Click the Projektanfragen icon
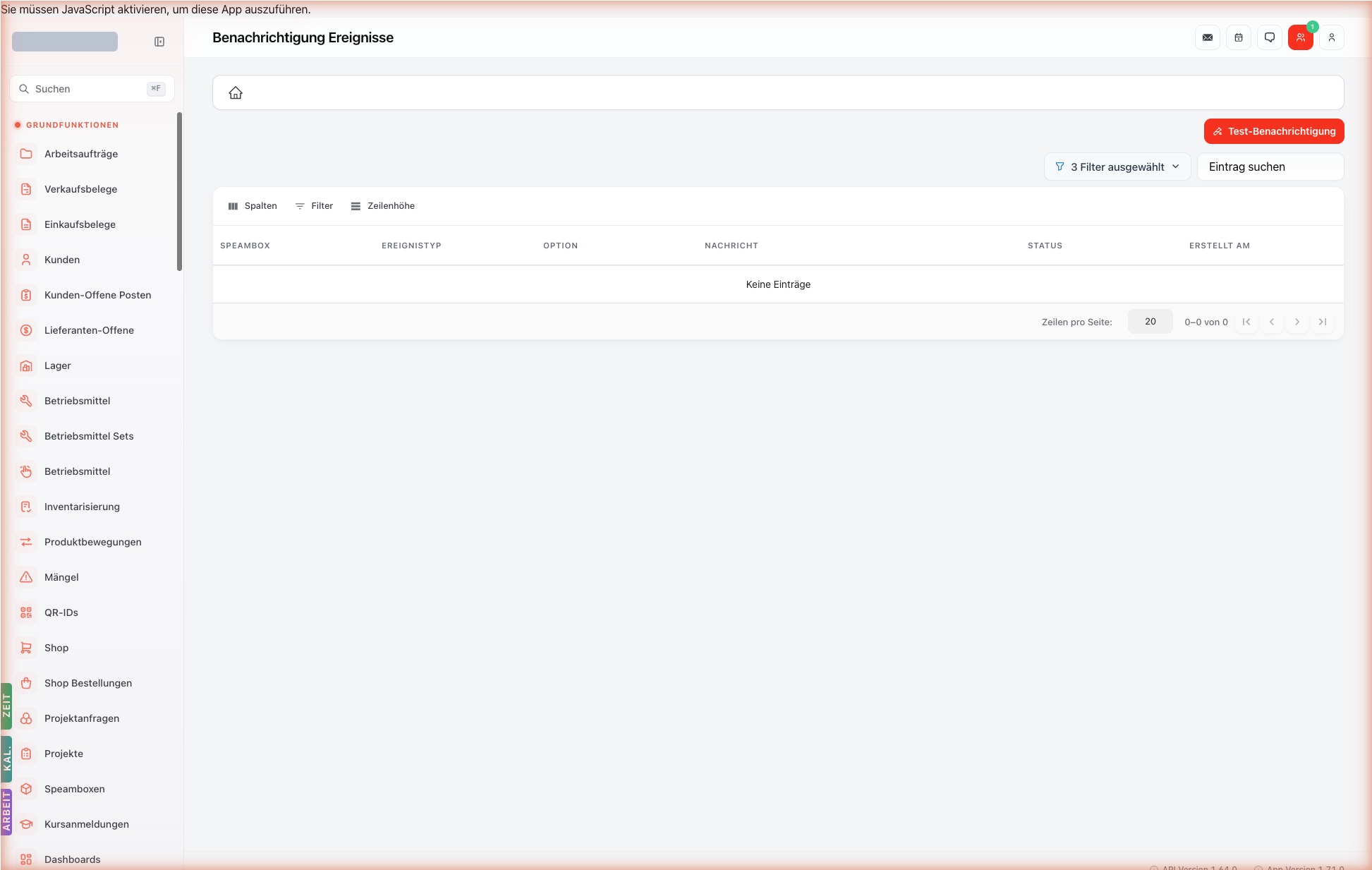 (26, 718)
